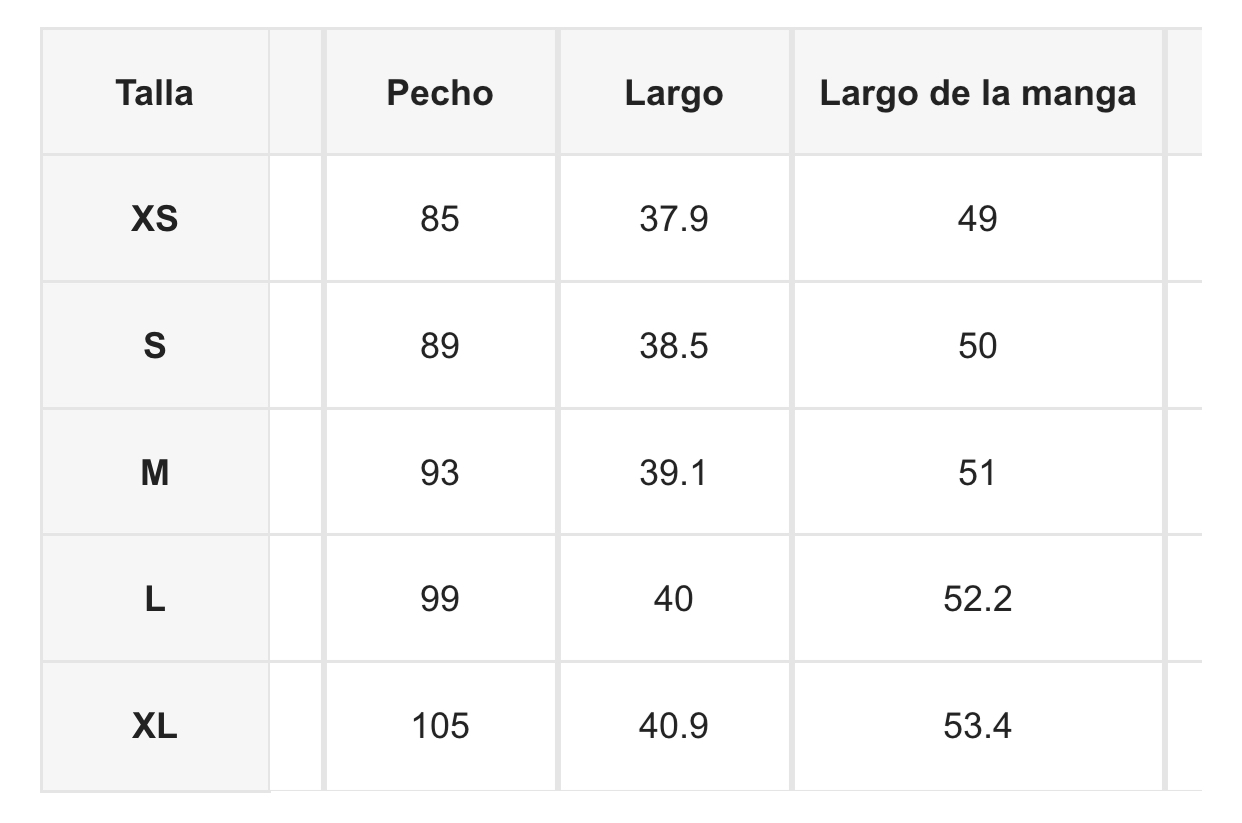
Task: Click the Talla column header
Action: pyautogui.click(x=154, y=93)
